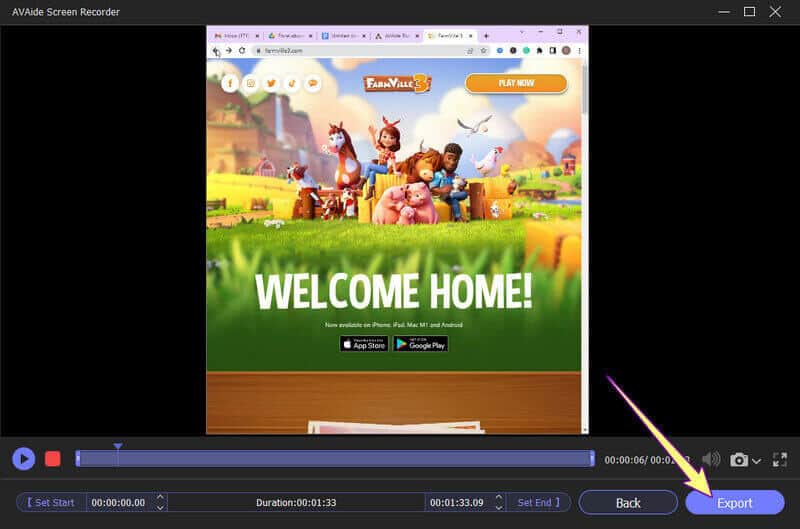
Task: Click the Twitter icon in preview
Action: [x=271, y=83]
